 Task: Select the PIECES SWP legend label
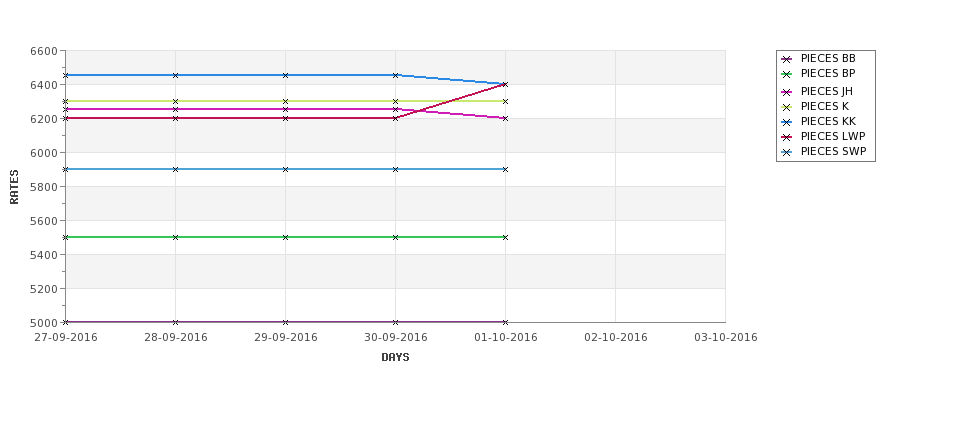click(833, 152)
